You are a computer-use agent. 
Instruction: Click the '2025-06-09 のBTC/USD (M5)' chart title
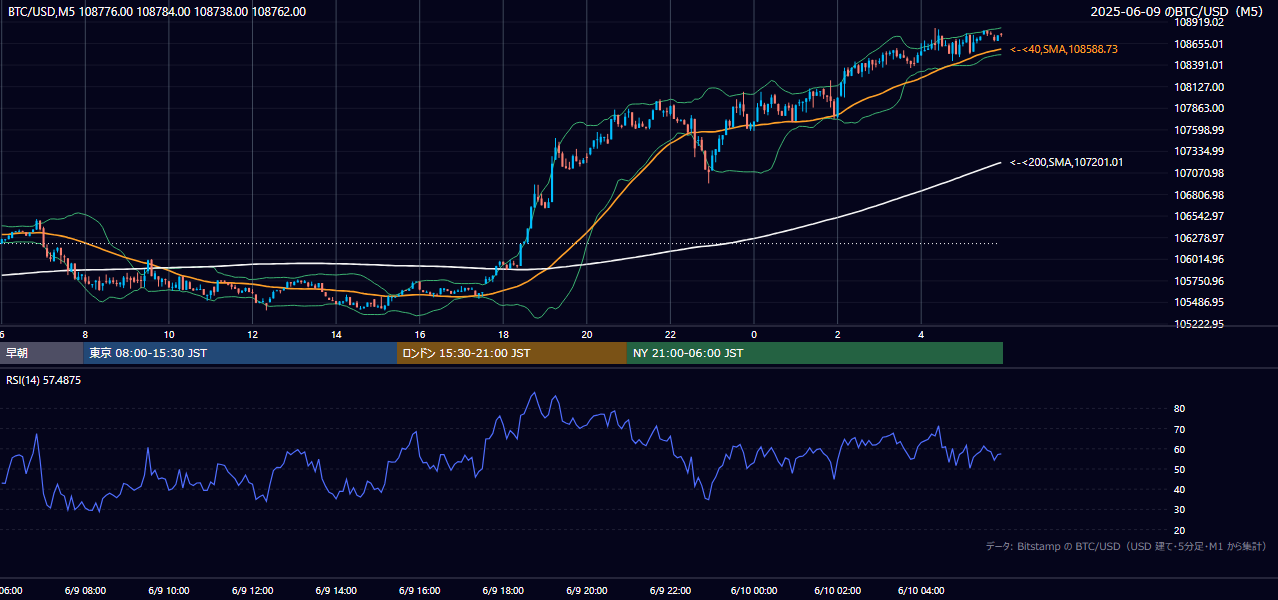click(x=1178, y=12)
